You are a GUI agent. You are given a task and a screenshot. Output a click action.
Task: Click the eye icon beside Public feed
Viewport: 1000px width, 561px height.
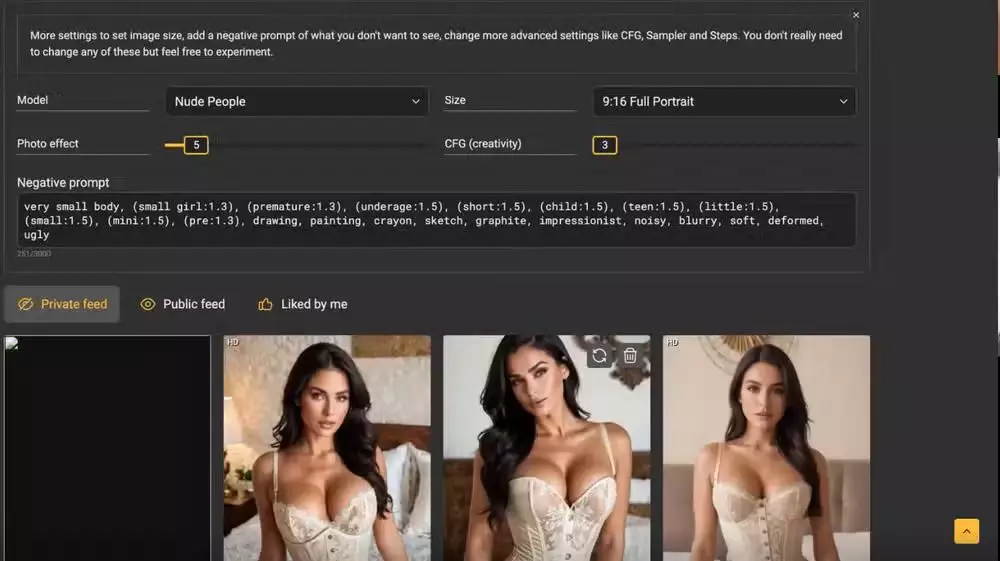(x=148, y=304)
